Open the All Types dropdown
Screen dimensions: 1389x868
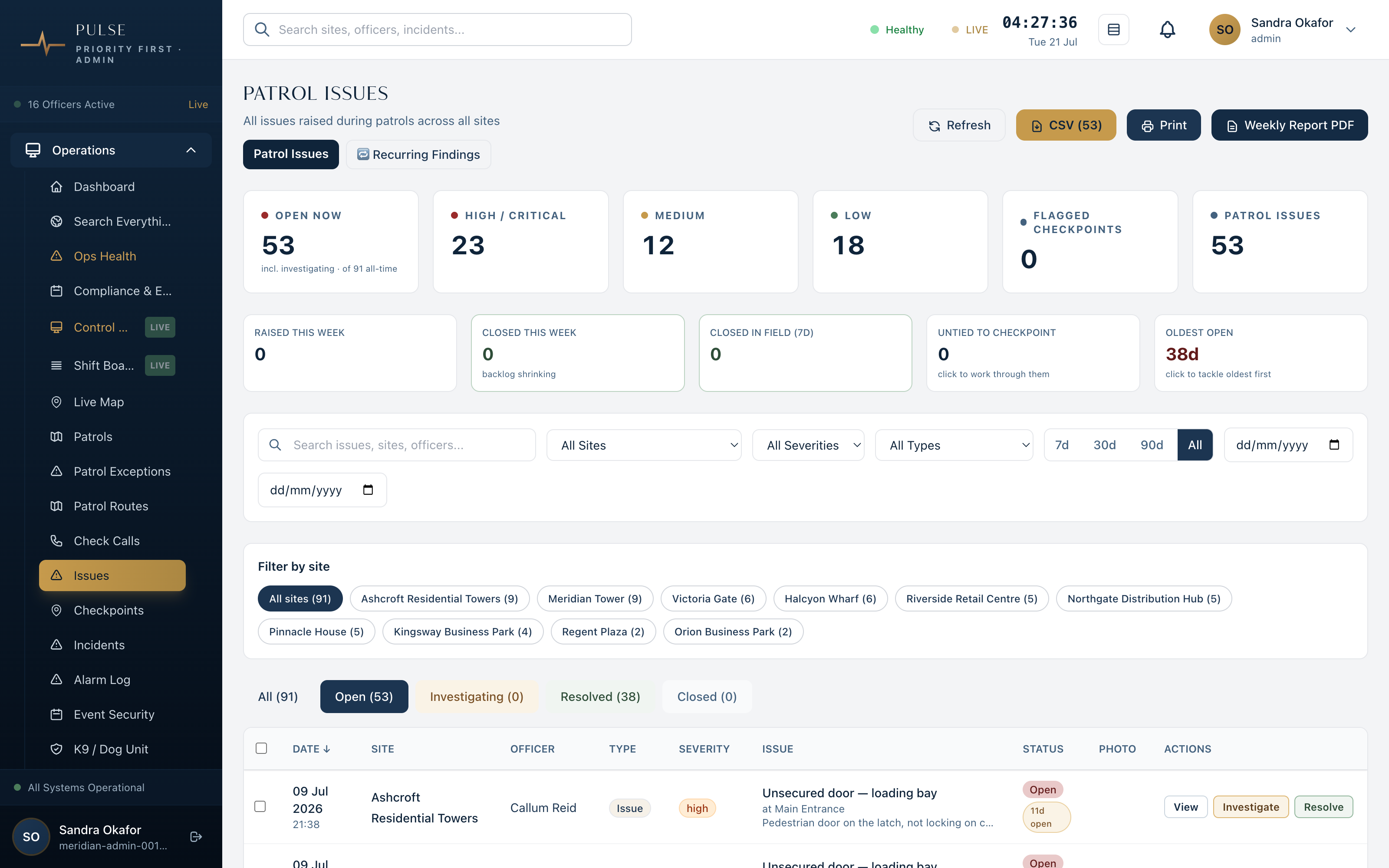954,445
